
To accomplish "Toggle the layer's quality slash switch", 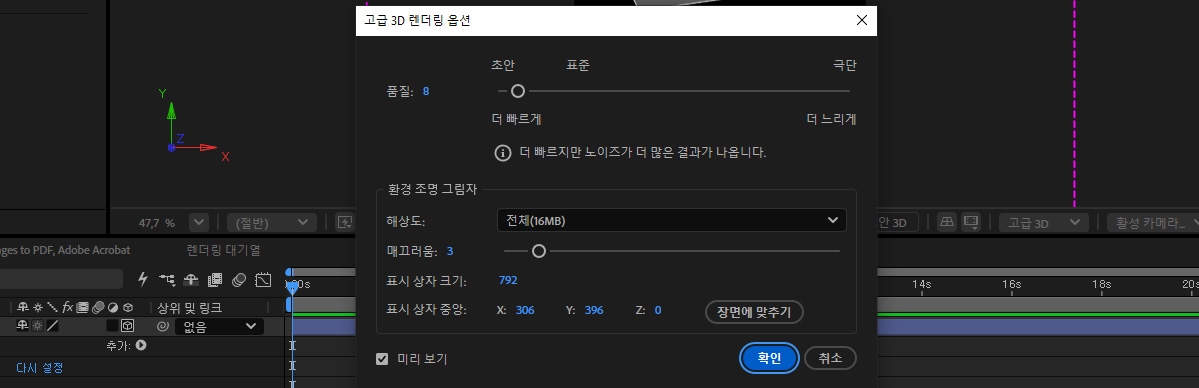I will [x=52, y=326].
